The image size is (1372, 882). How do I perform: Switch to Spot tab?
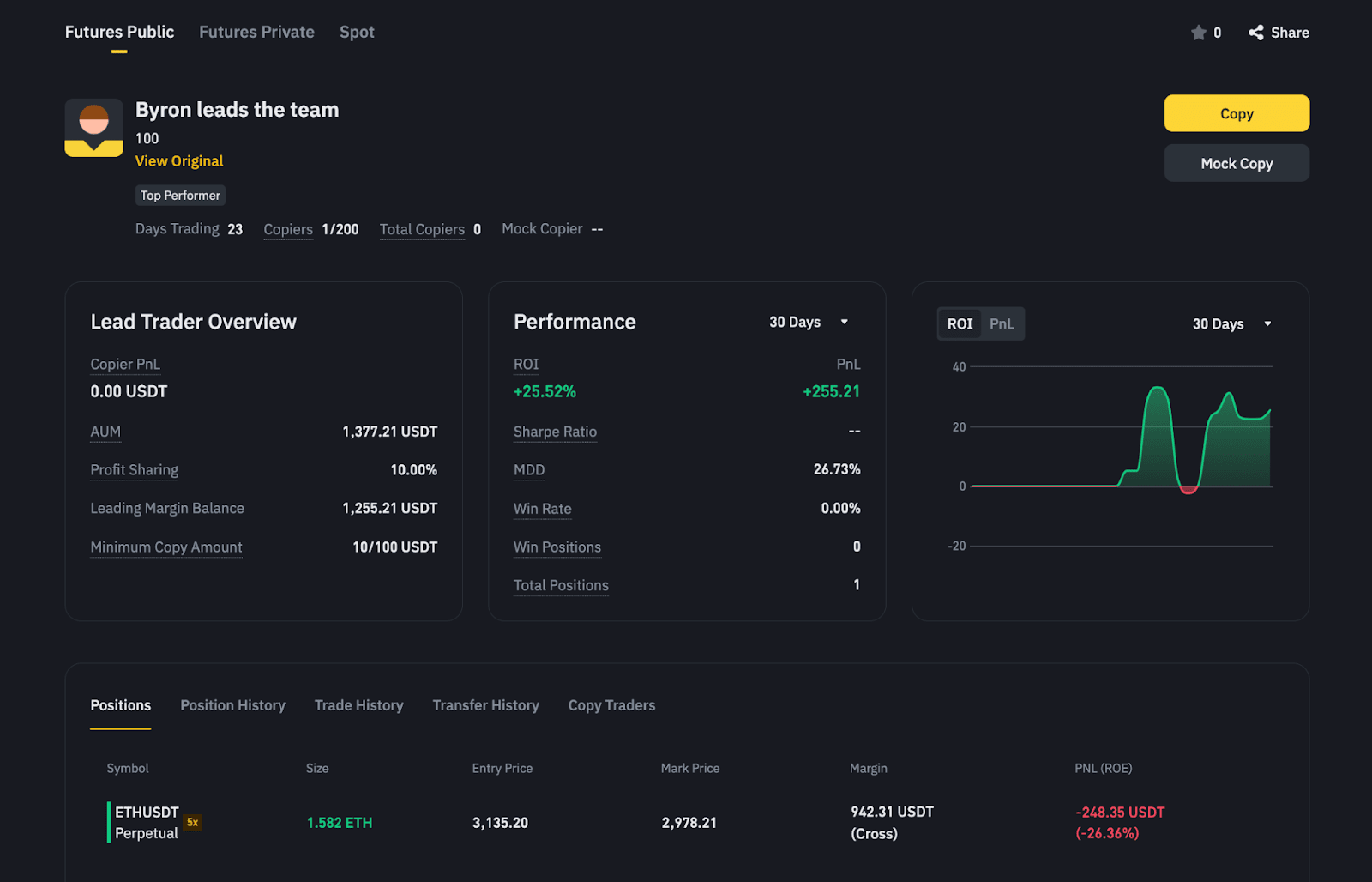[x=357, y=32]
